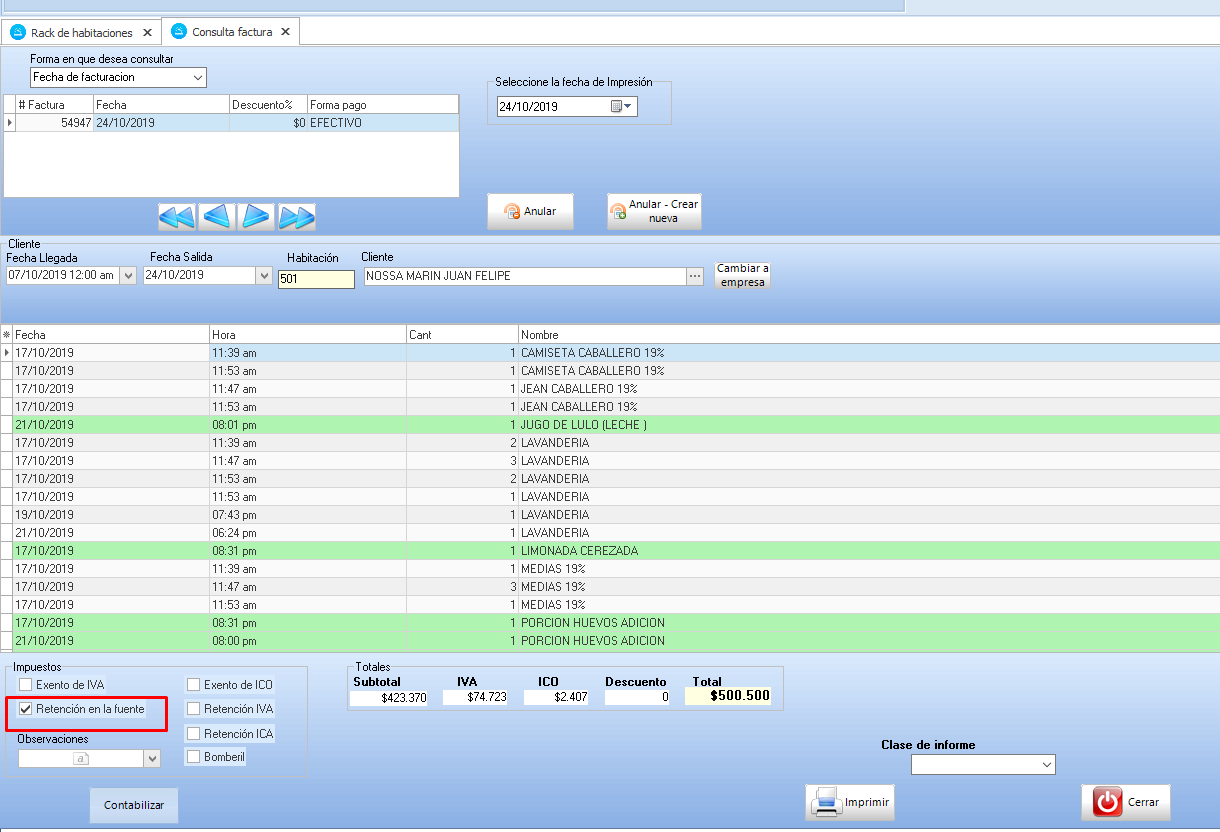
Task: Open the Clase de informe dropdown
Action: coord(1047,765)
